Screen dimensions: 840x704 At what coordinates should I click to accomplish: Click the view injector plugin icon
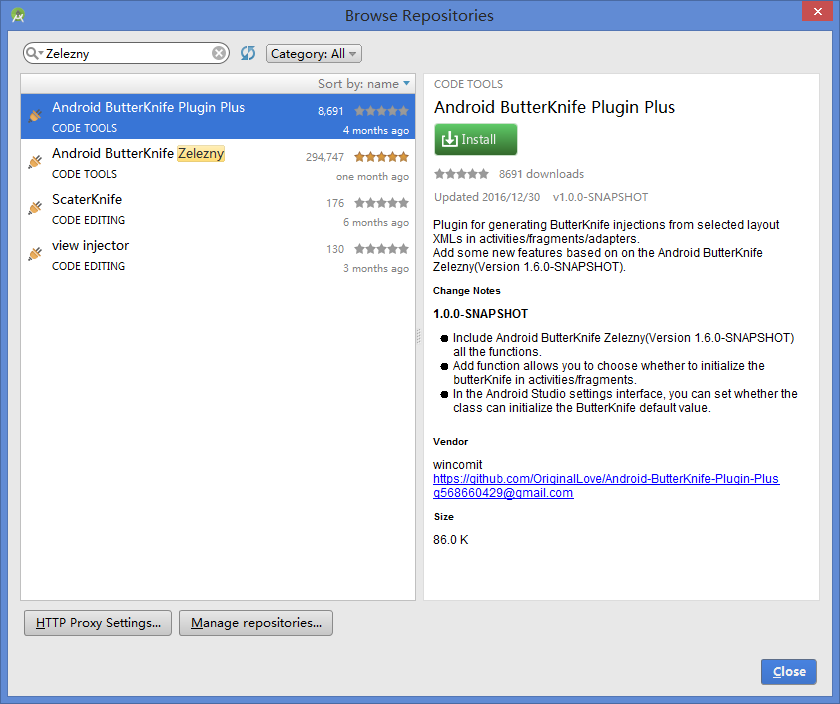tap(35, 254)
